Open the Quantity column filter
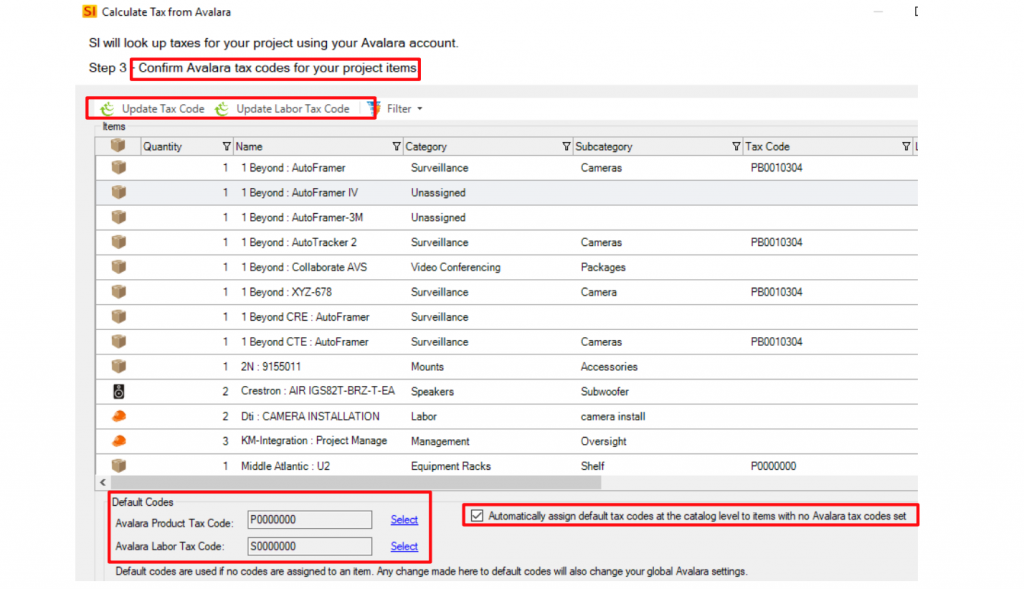This screenshot has width=1024, height=589. coord(226,146)
